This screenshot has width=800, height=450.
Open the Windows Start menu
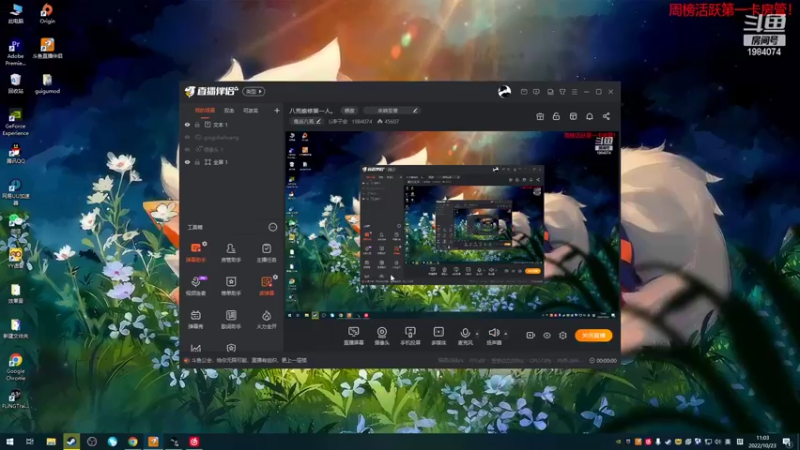(x=10, y=441)
